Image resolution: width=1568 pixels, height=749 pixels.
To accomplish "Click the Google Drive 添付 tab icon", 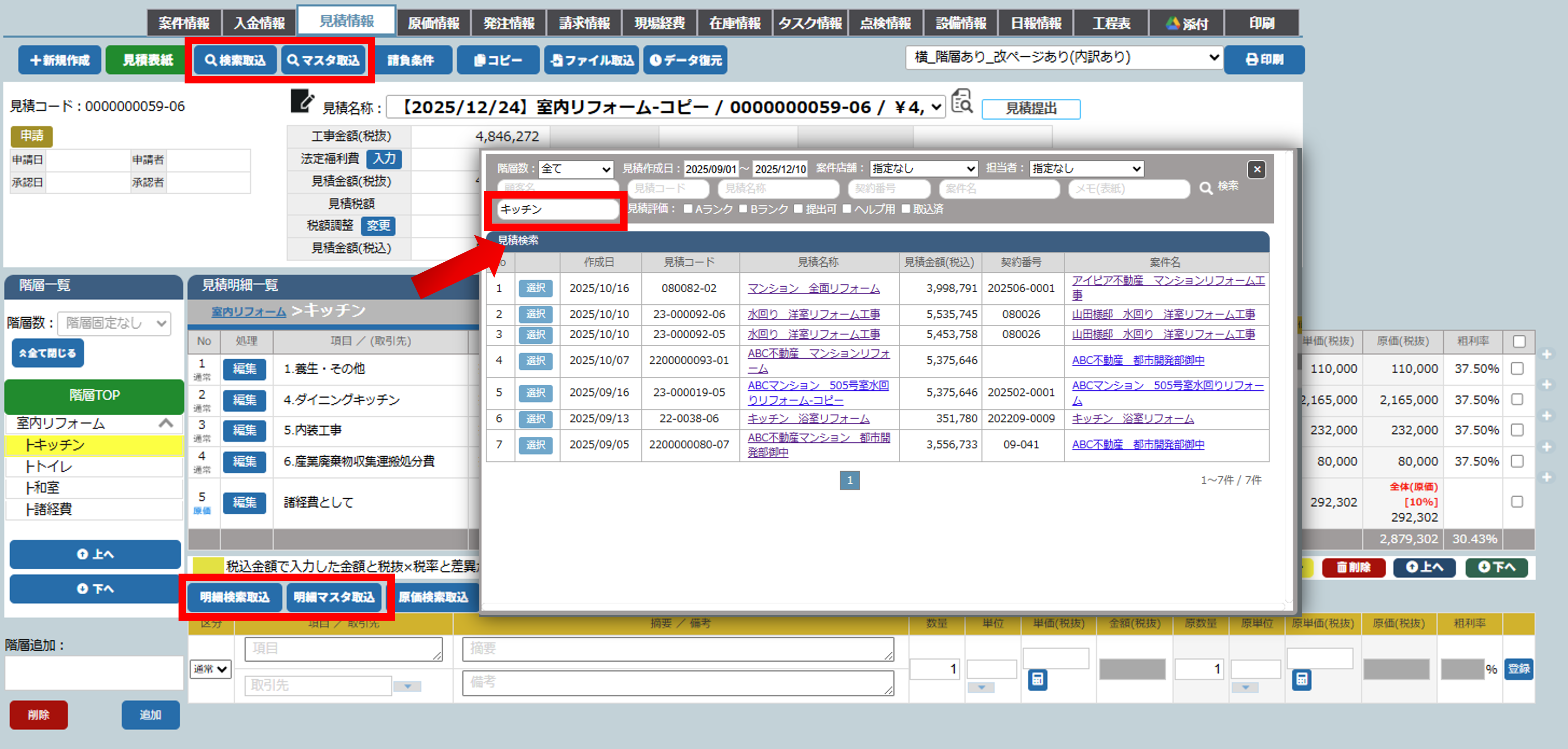I will click(1172, 24).
